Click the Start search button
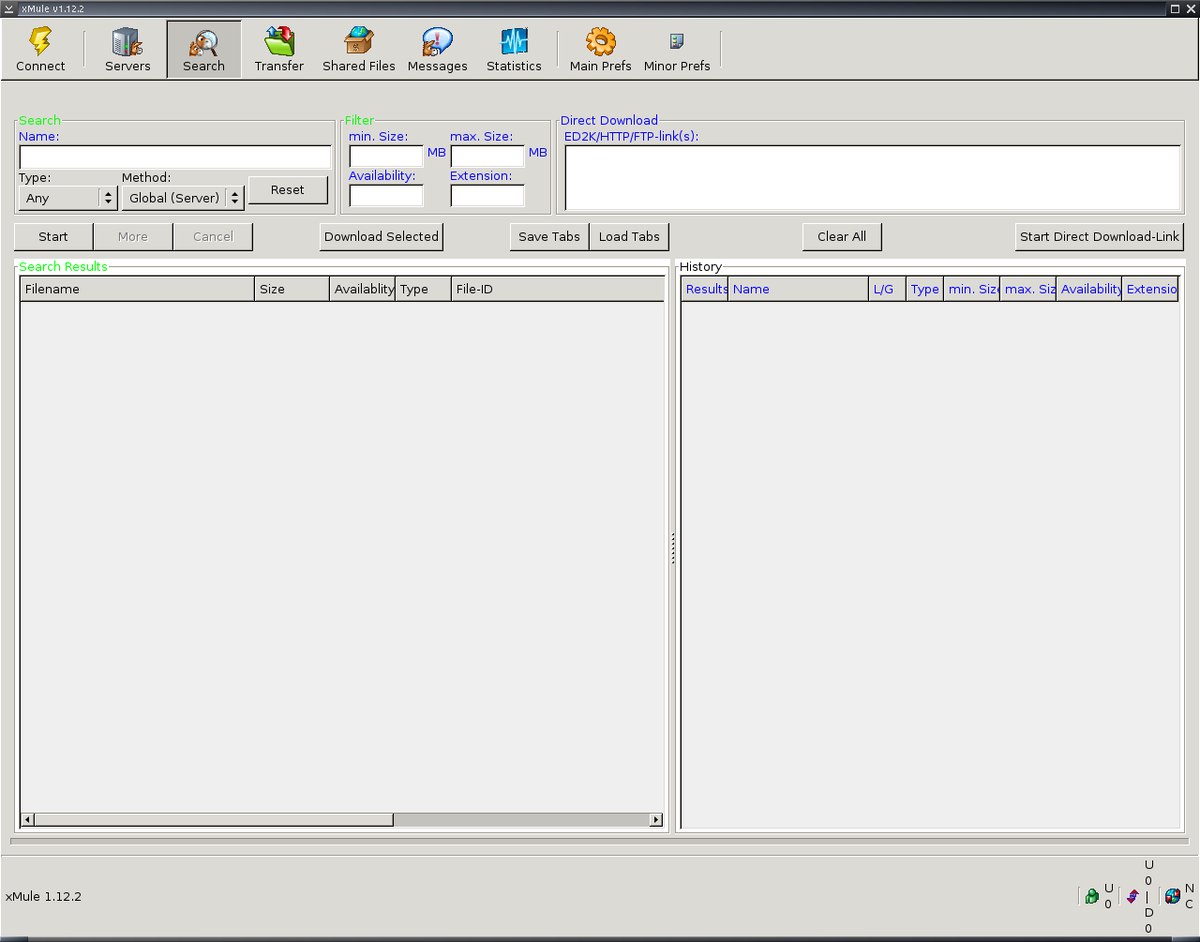The image size is (1200, 942). tap(53, 237)
